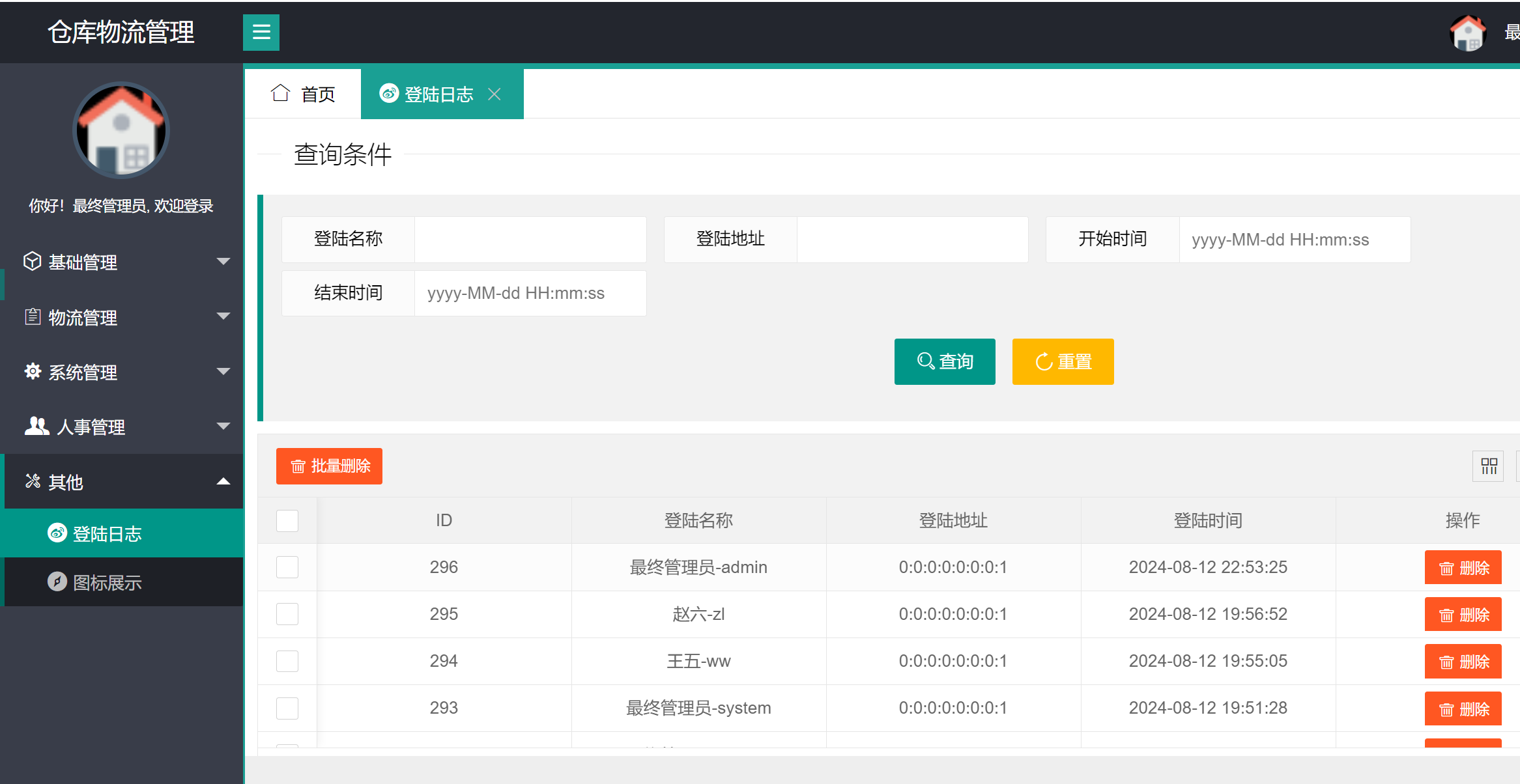1520x784 pixels.
Task: Click the 登陆名称 column header
Action: (x=698, y=520)
